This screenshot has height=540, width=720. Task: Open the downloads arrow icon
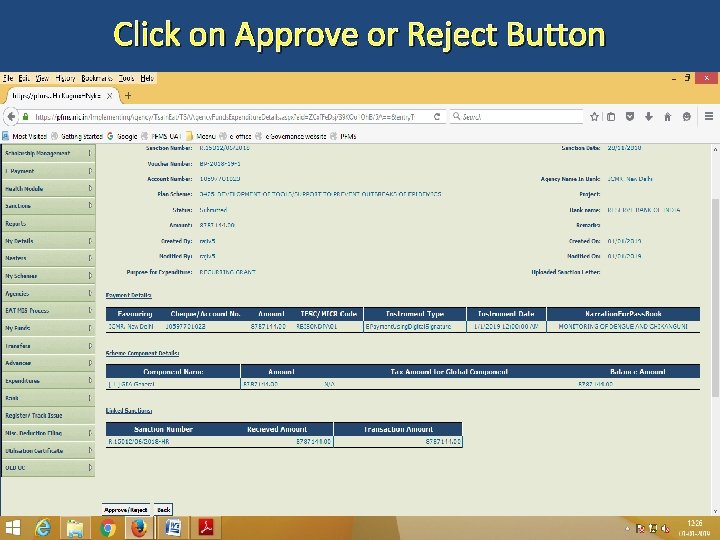pyautogui.click(x=648, y=117)
